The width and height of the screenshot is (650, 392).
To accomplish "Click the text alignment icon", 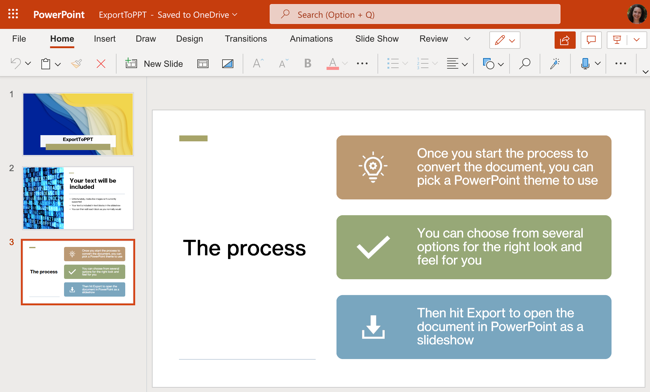I will pos(452,64).
